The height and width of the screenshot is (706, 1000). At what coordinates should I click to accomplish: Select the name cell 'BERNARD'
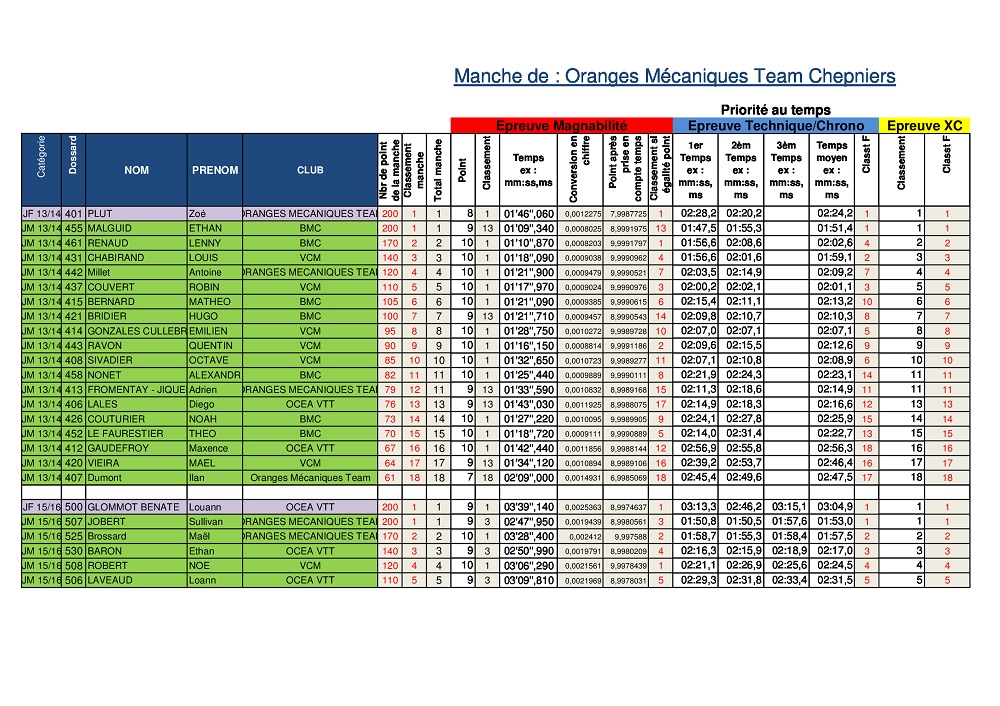(x=136, y=302)
